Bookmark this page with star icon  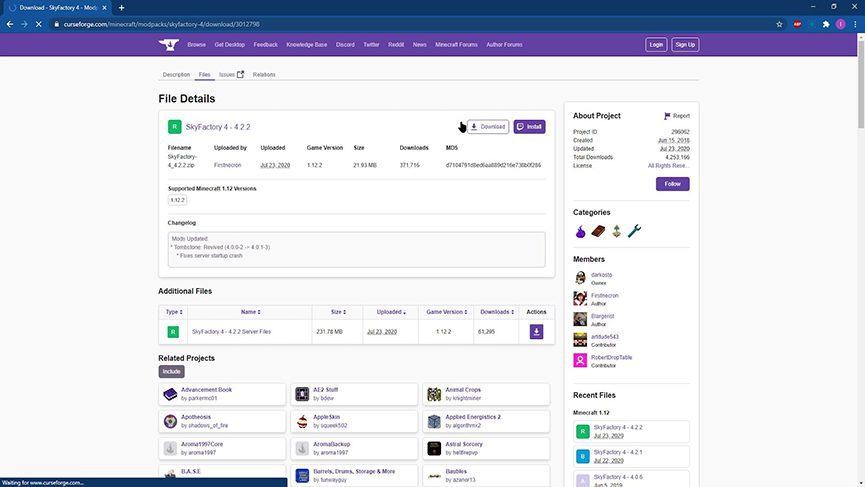[779, 24]
